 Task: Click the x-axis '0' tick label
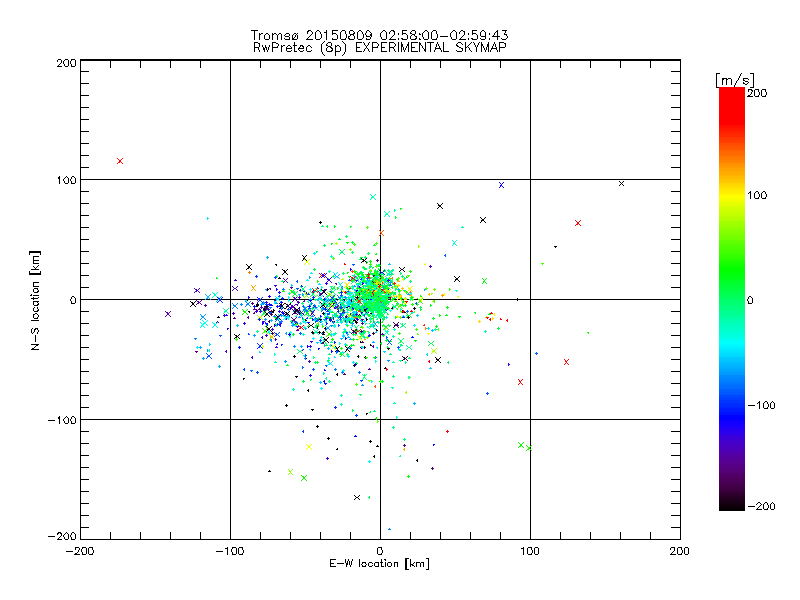point(380,551)
